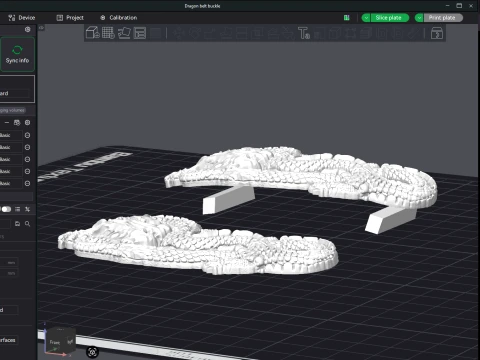Select the Scale gizmo tool
This screenshot has height=360, width=480.
(x=211, y=33)
